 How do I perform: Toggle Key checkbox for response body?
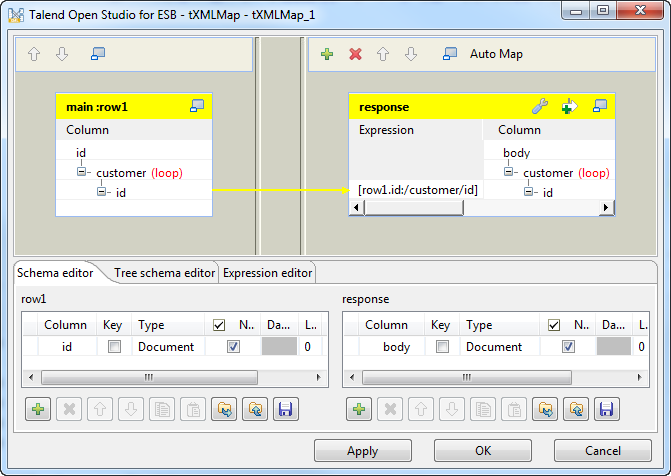click(x=442, y=346)
